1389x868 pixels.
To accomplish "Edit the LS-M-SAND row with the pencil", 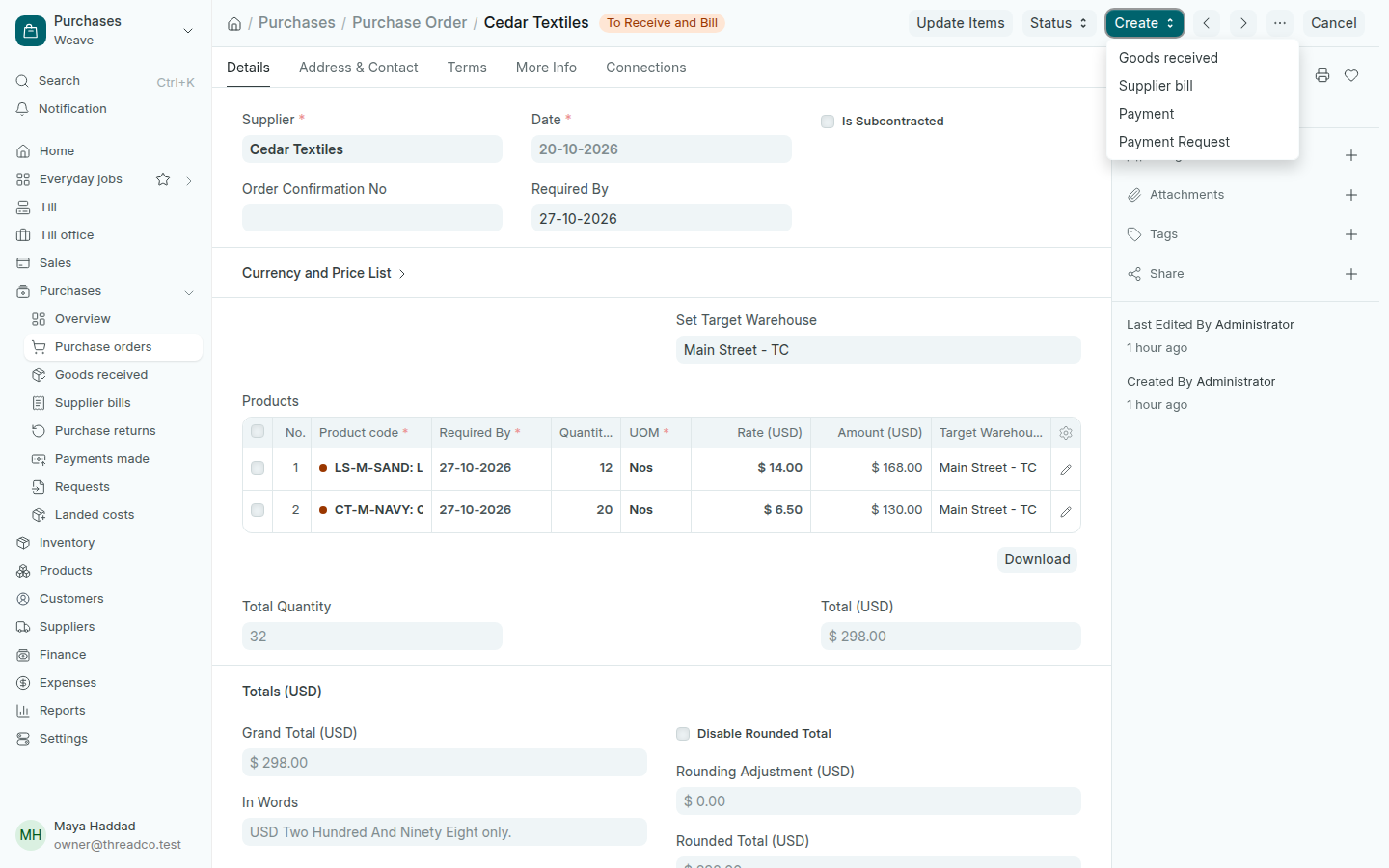I will point(1066,470).
